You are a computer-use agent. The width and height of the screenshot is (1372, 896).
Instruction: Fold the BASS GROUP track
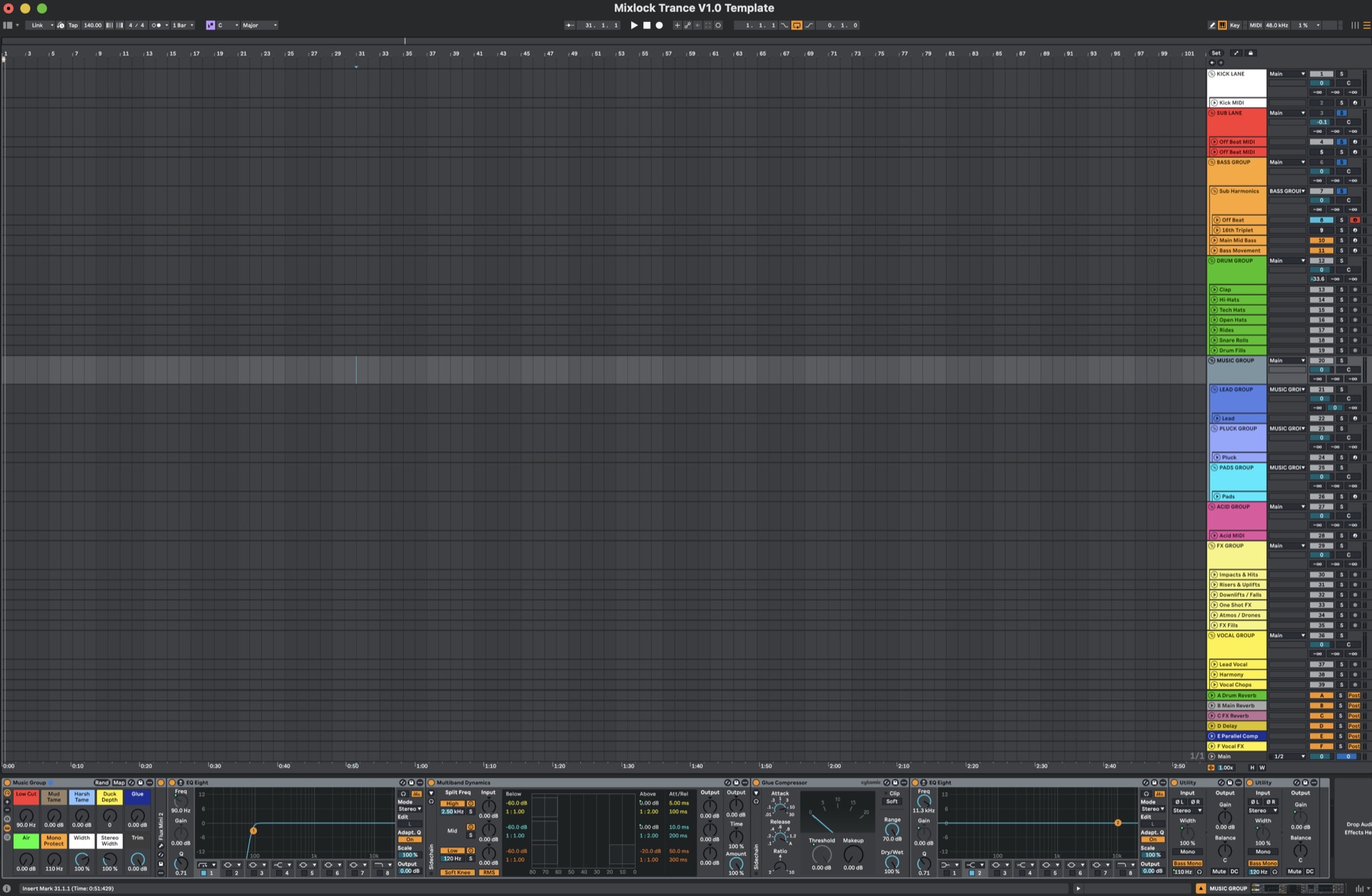click(x=1212, y=162)
